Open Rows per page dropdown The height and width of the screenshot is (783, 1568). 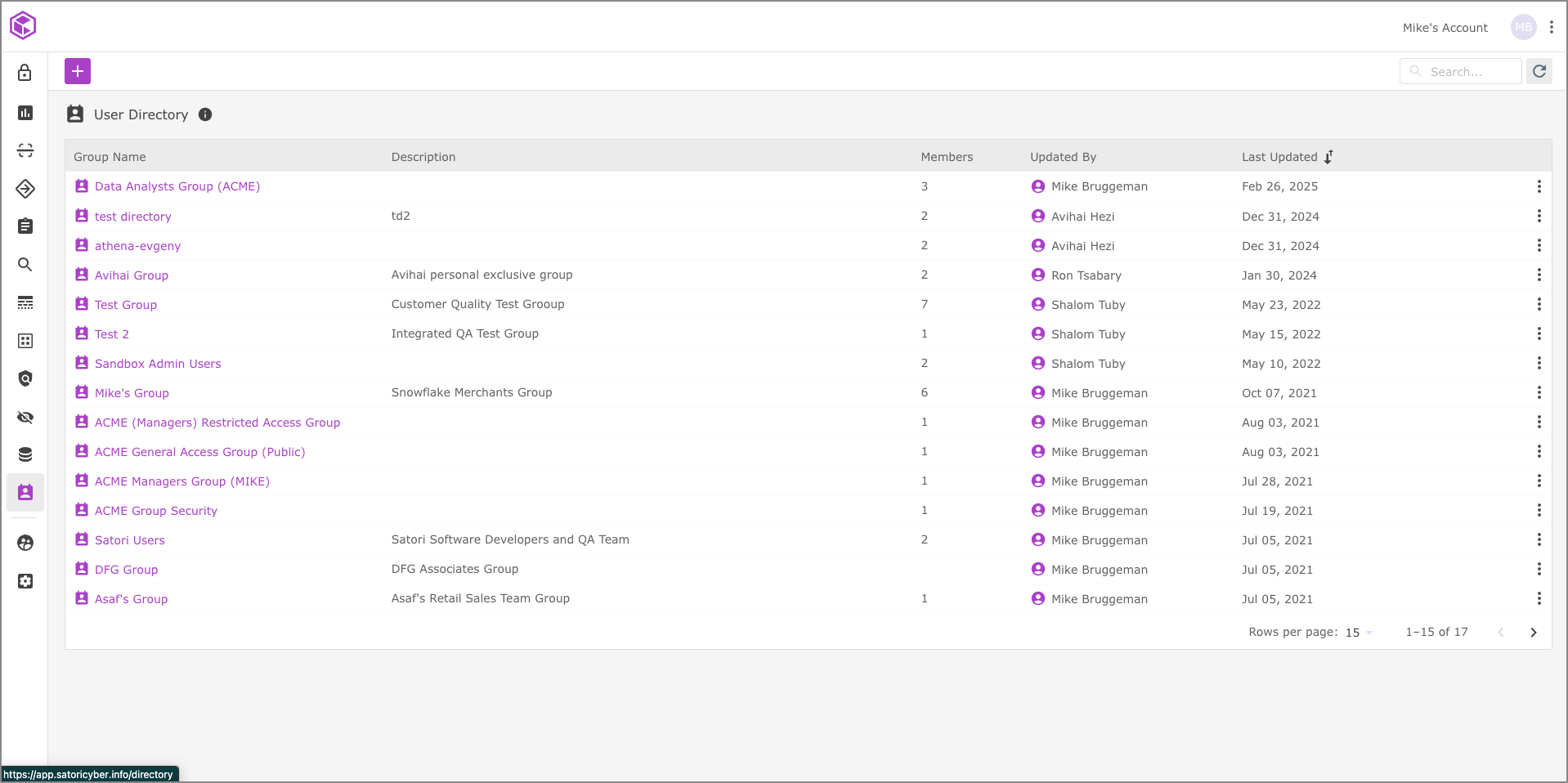pyautogui.click(x=1359, y=633)
